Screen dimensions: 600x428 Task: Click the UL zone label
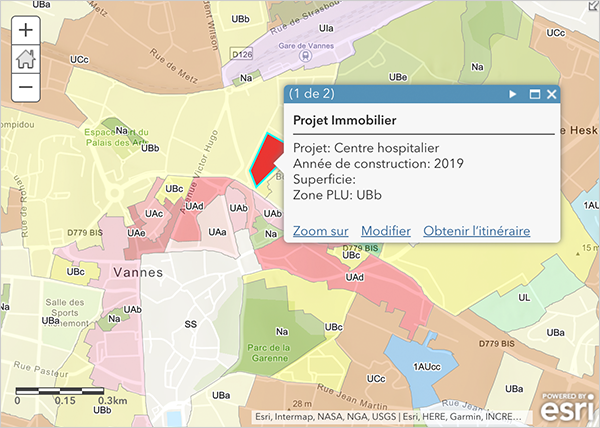524,298
